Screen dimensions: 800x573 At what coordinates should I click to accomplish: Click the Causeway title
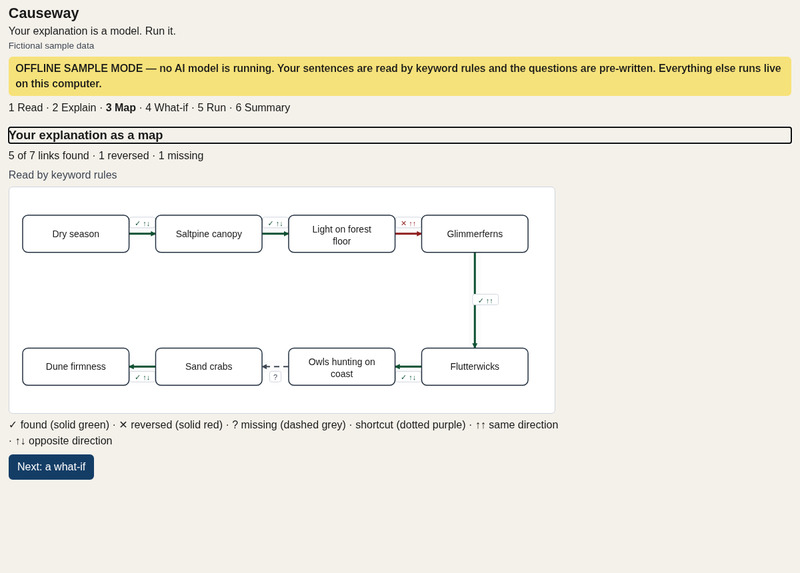point(44,13)
